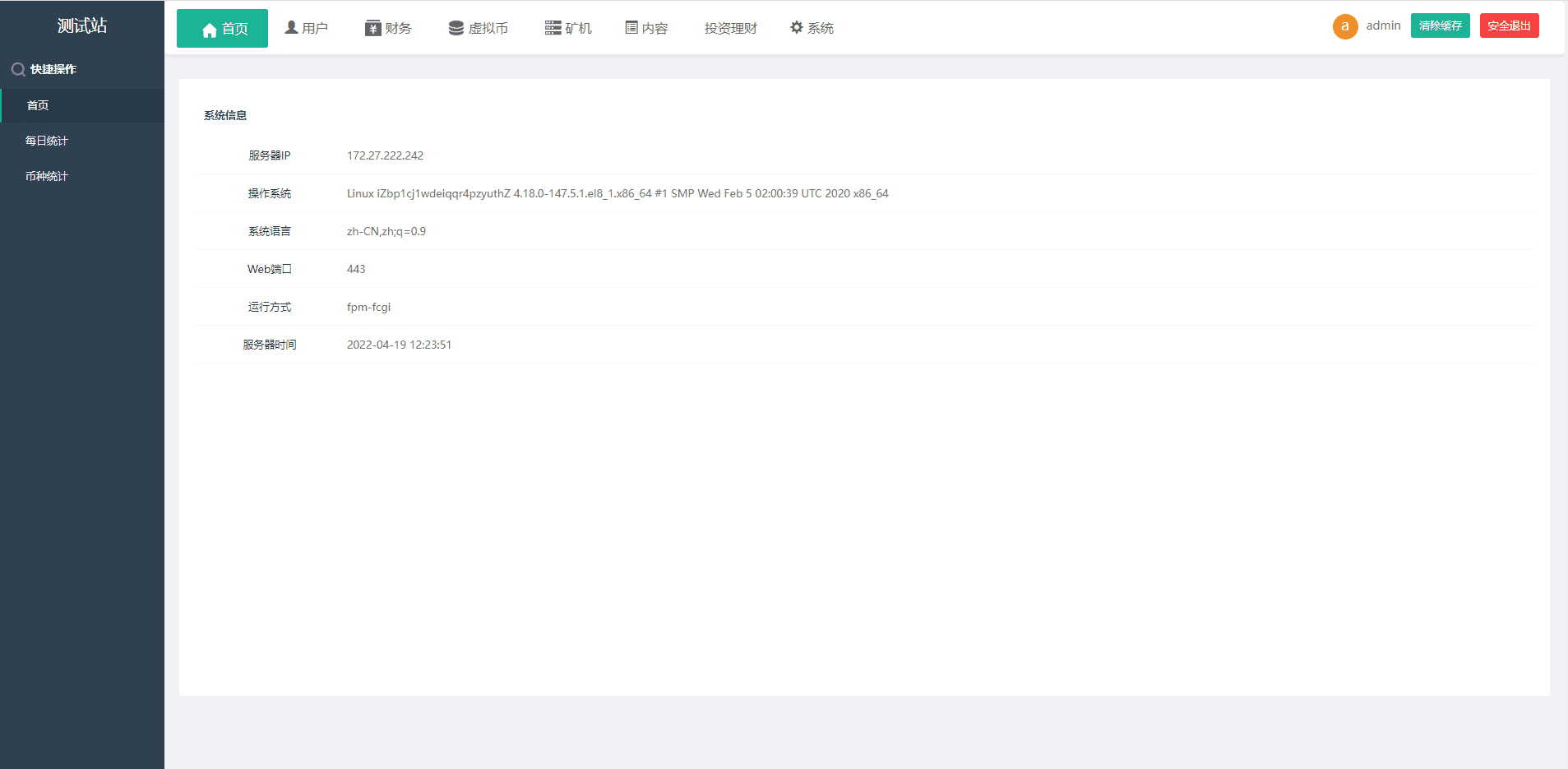The image size is (1568, 769).
Task: Click the admin username text
Action: pyautogui.click(x=1383, y=25)
